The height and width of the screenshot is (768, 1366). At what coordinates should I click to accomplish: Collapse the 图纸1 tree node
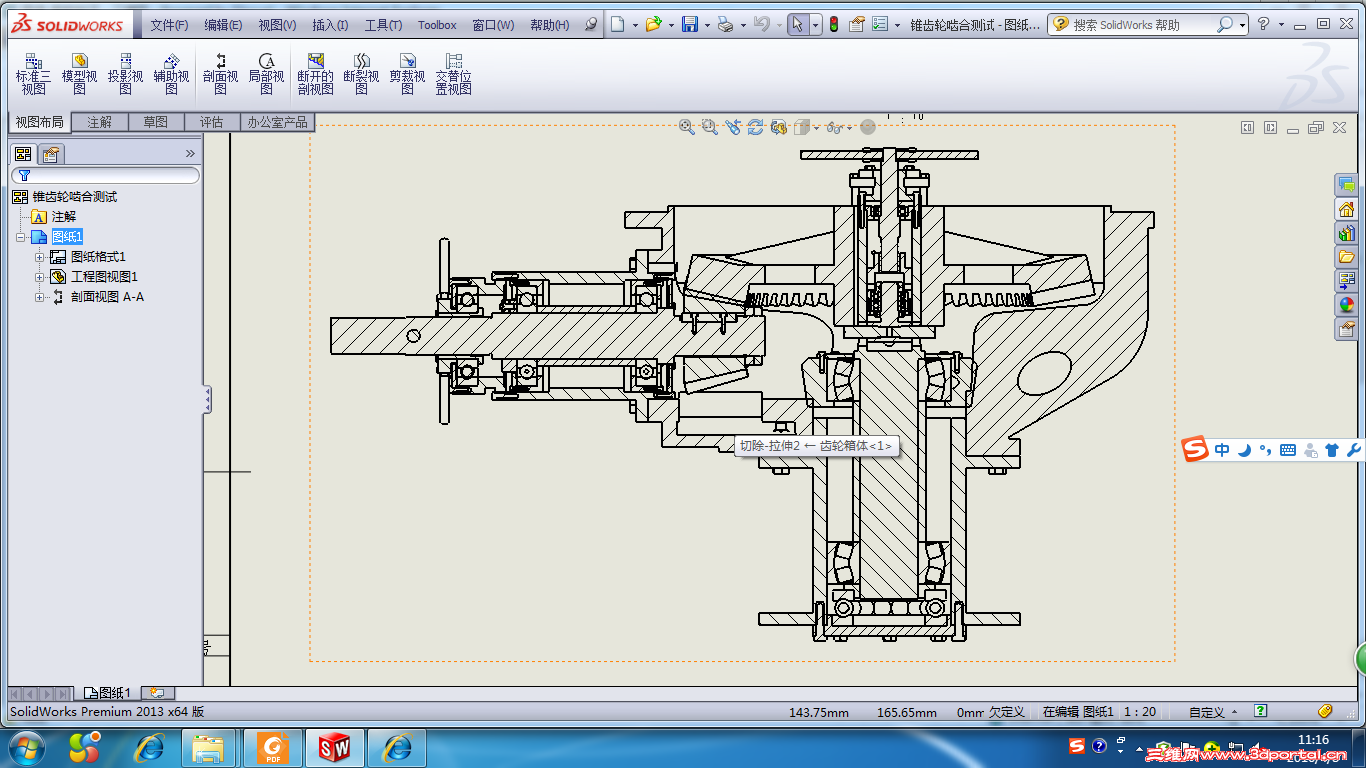point(20,237)
